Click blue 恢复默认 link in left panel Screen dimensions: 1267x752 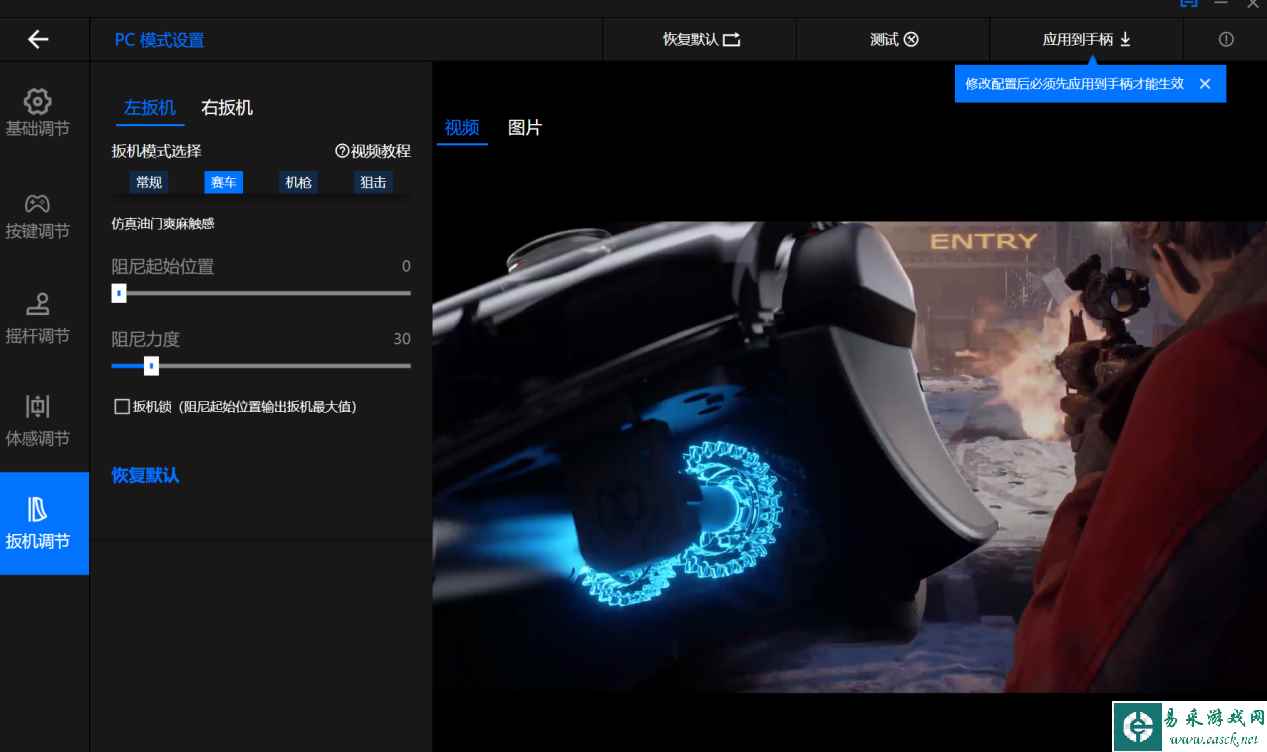pyautogui.click(x=145, y=475)
